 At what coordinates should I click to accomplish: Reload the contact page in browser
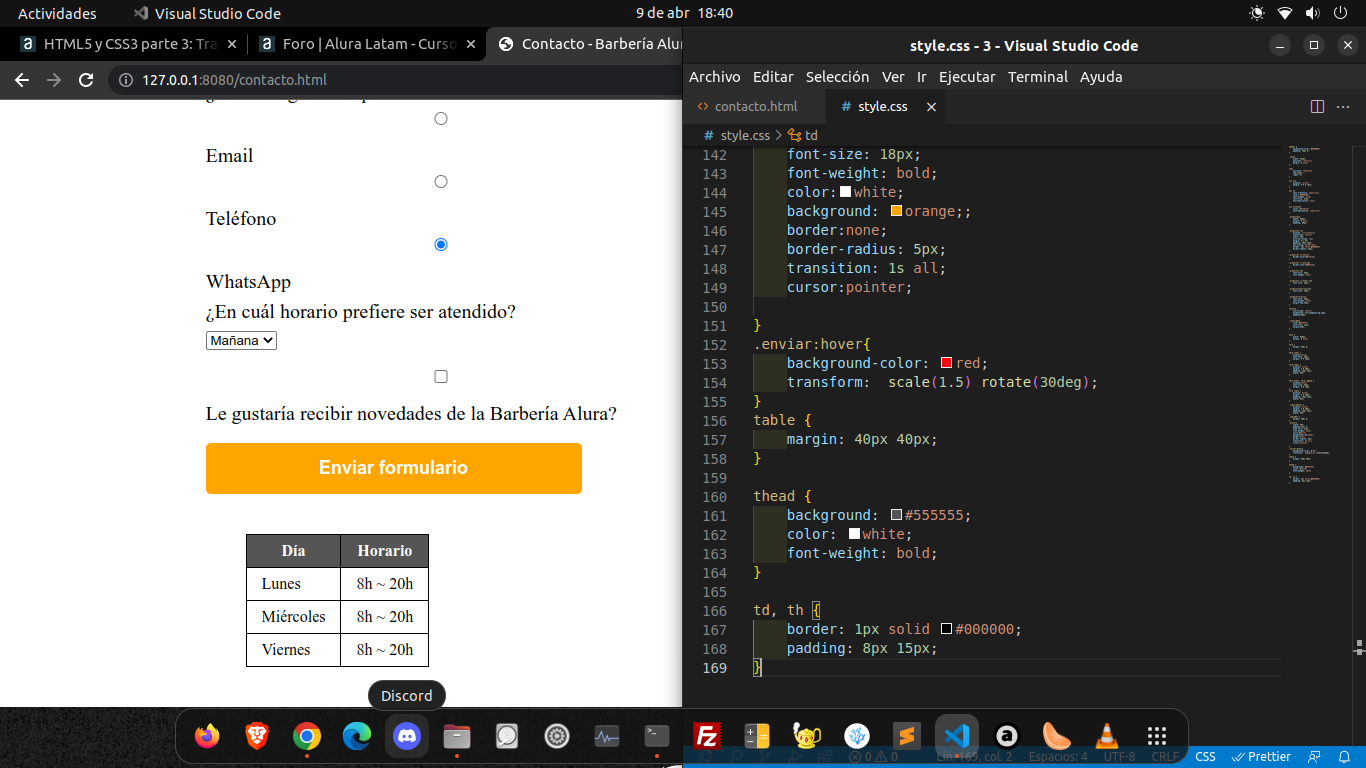coord(86,80)
